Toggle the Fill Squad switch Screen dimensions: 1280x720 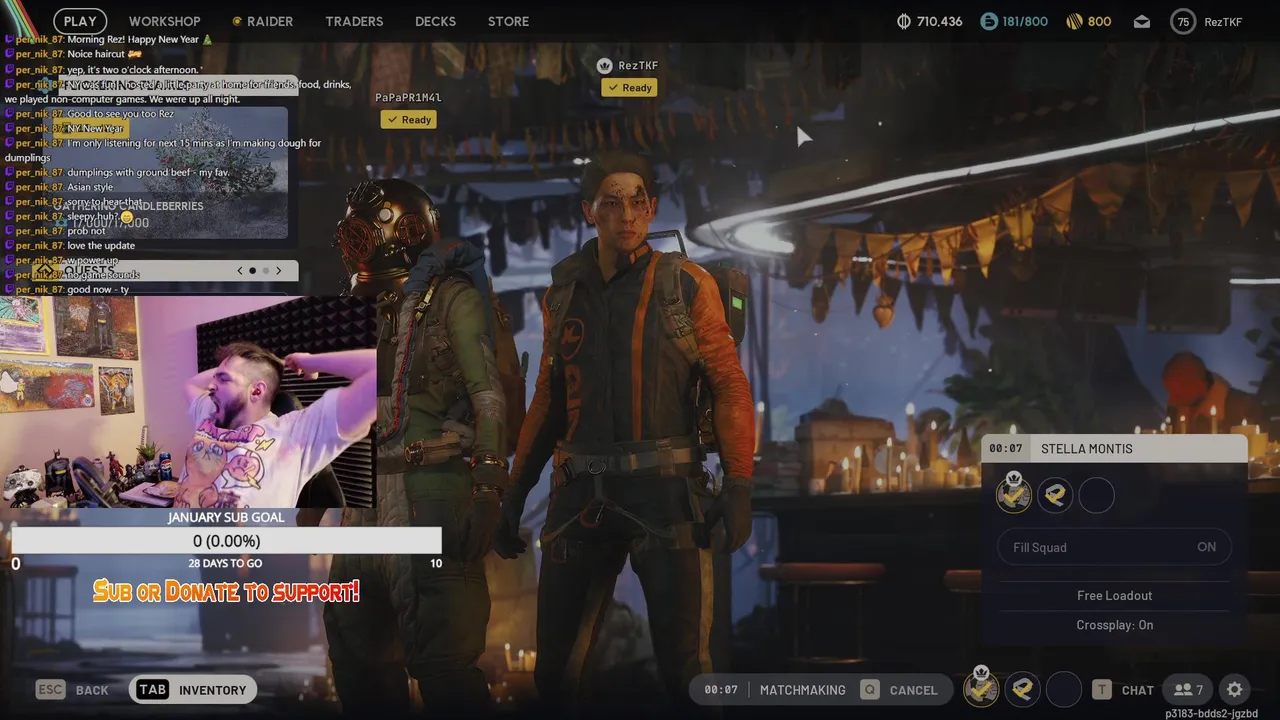1115,547
